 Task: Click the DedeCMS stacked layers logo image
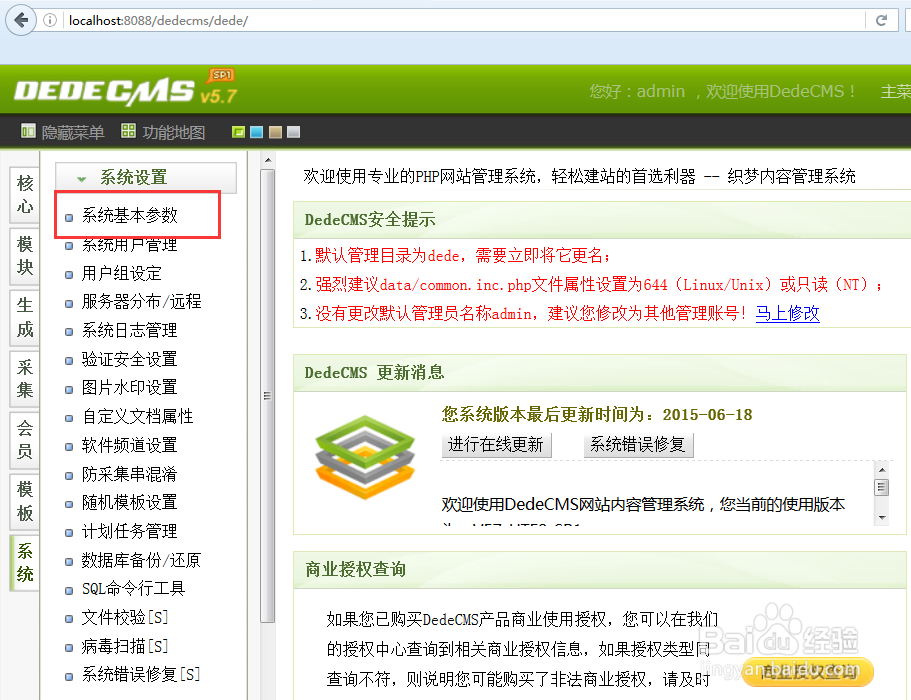tap(365, 457)
